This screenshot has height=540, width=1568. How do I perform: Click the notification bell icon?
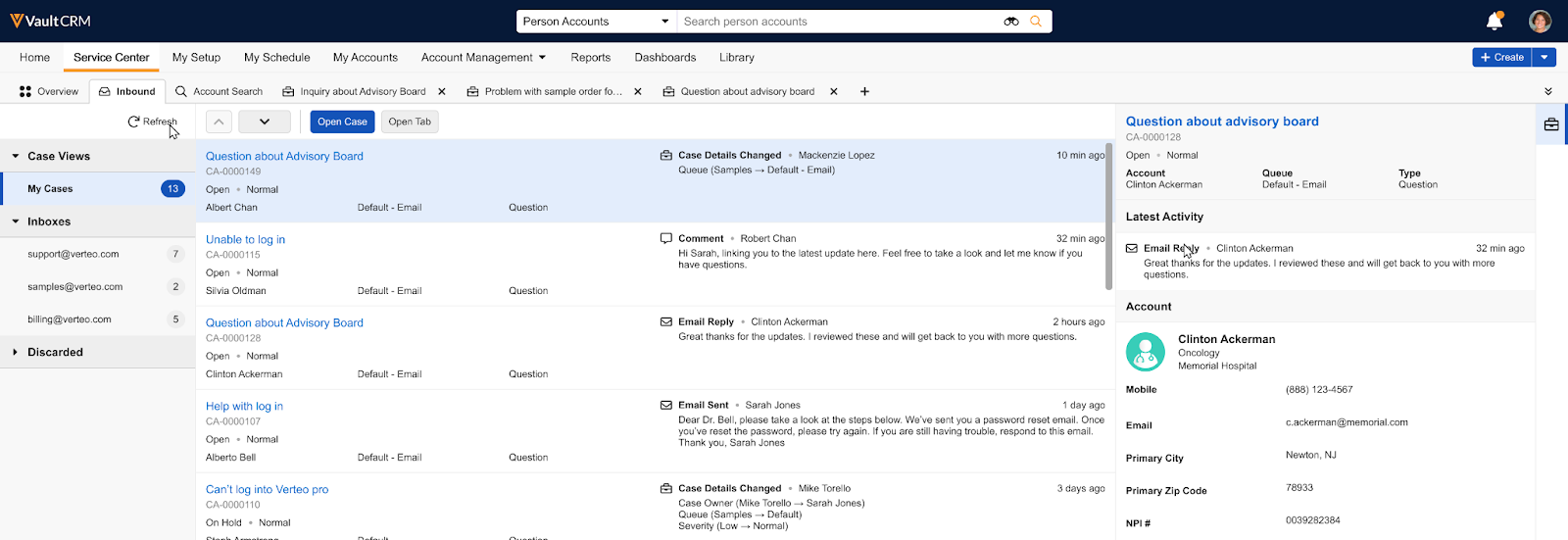click(1494, 21)
